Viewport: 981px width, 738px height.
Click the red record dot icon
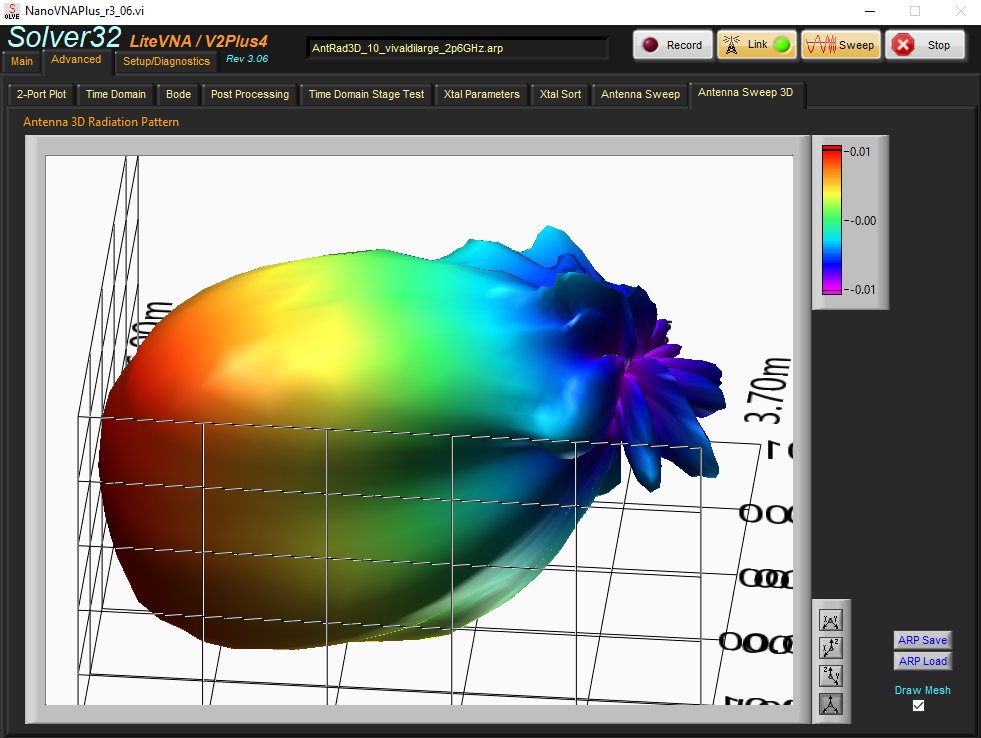651,45
